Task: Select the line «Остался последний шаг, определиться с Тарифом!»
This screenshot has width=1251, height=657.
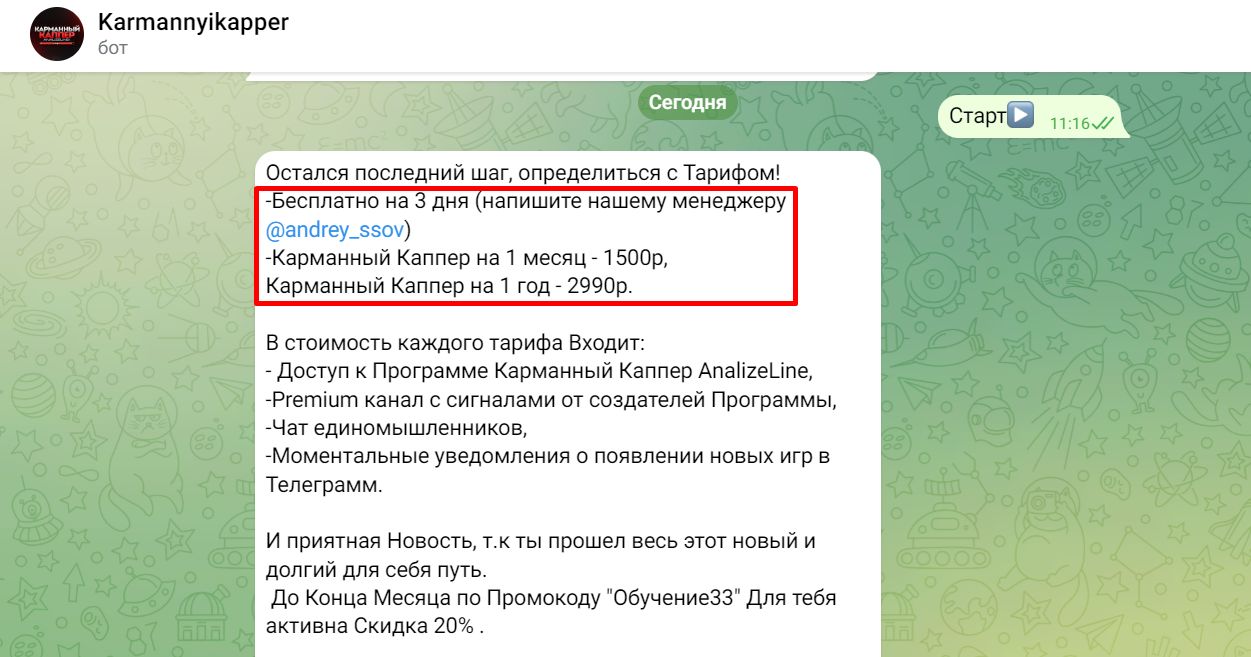Action: tap(523, 174)
